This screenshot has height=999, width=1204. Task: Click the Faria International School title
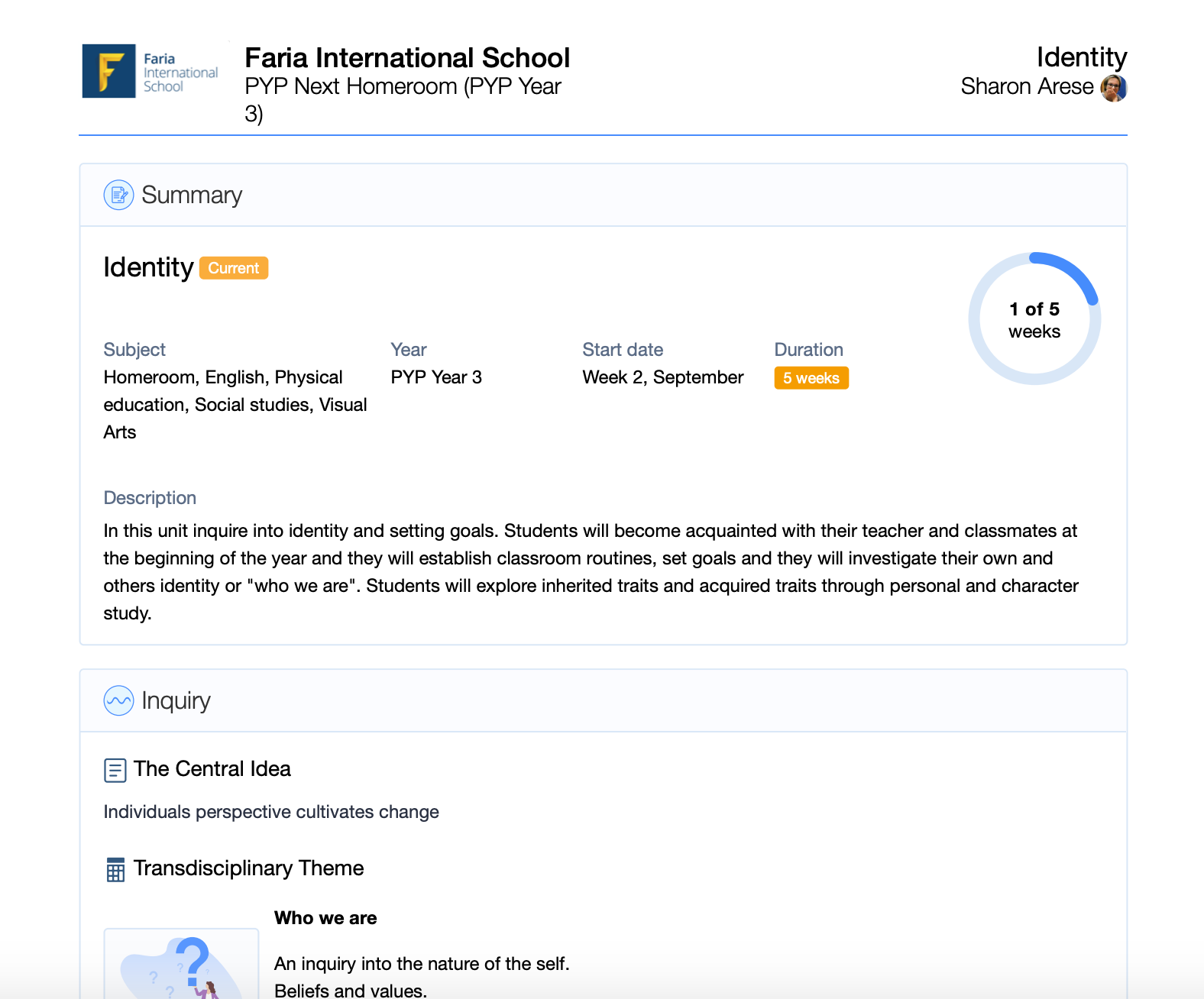[x=407, y=58]
